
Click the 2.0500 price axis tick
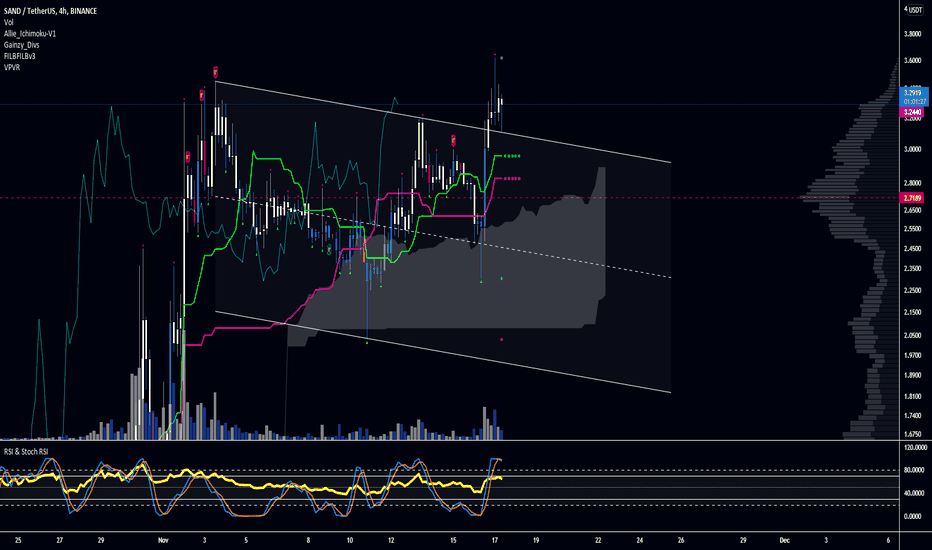[x=912, y=335]
